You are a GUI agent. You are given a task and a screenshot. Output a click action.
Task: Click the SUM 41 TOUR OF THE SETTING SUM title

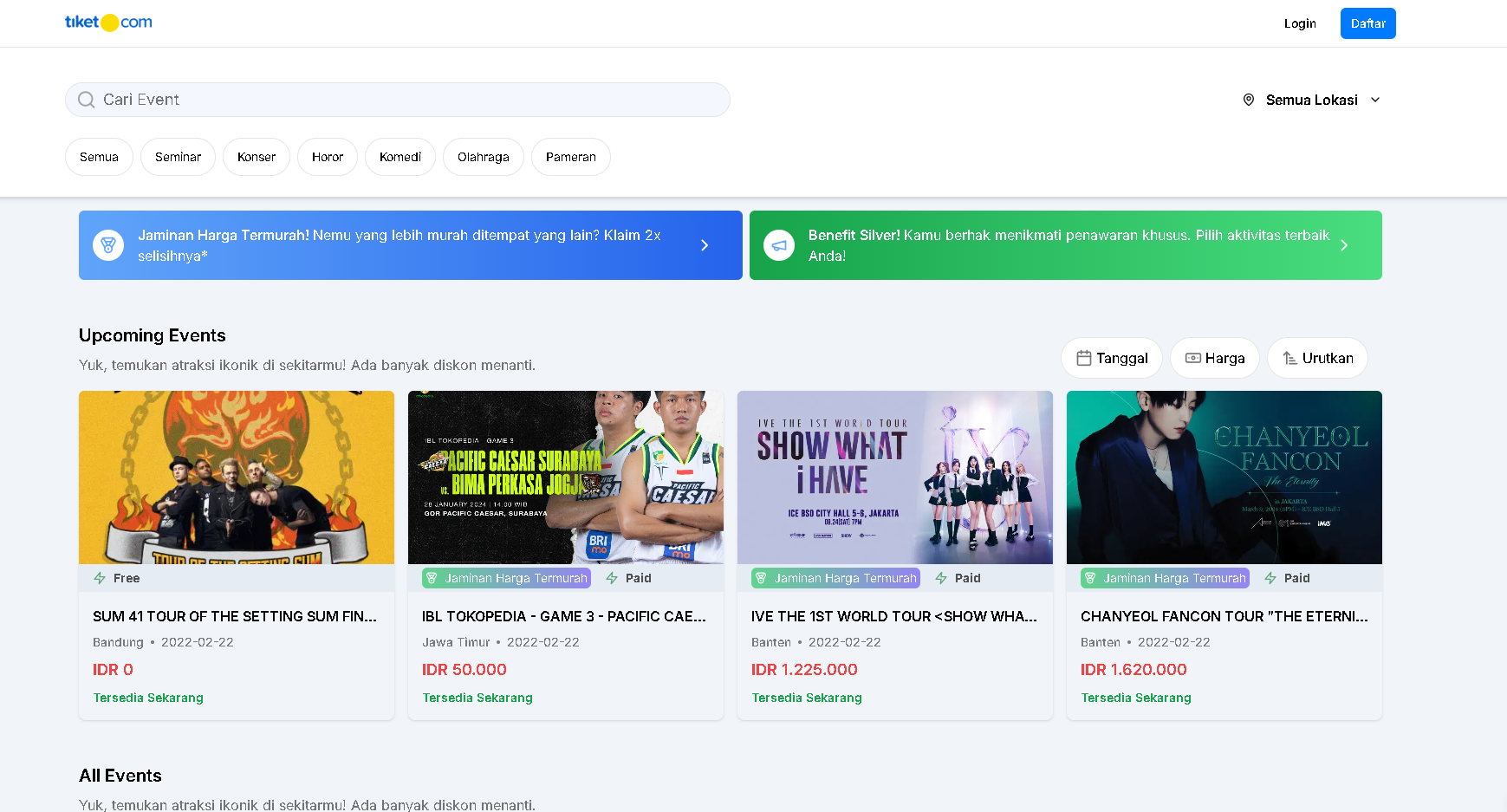point(235,616)
